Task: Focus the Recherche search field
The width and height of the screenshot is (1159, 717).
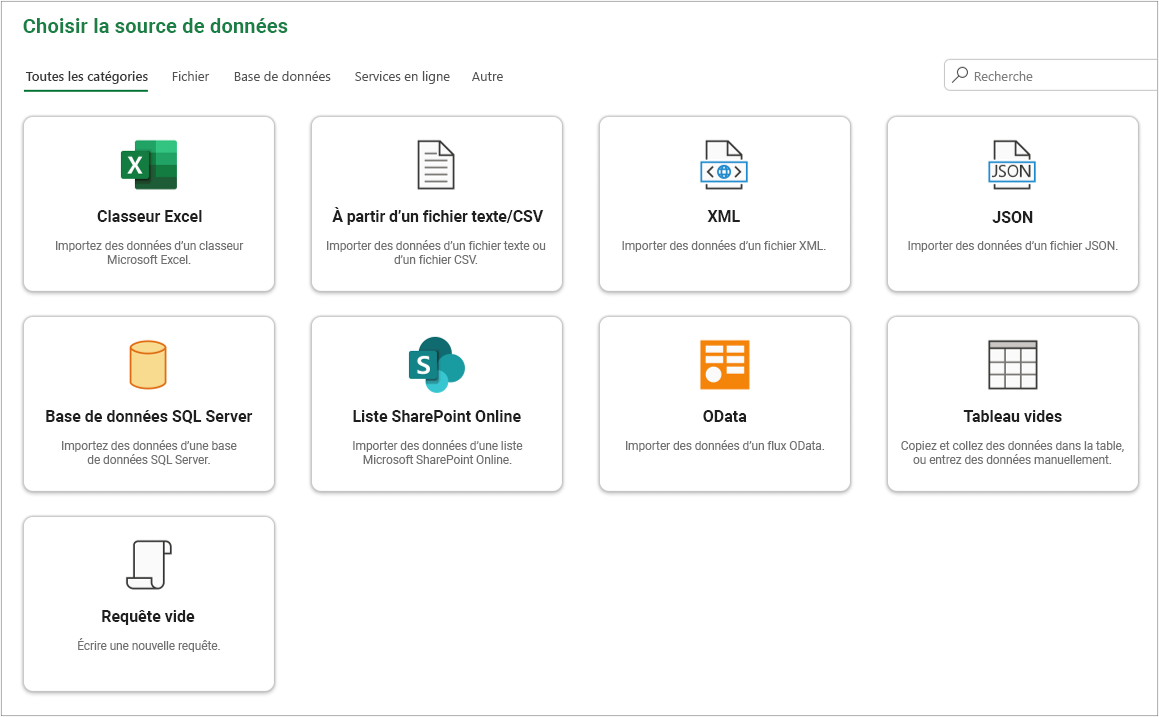Action: [x=1051, y=75]
